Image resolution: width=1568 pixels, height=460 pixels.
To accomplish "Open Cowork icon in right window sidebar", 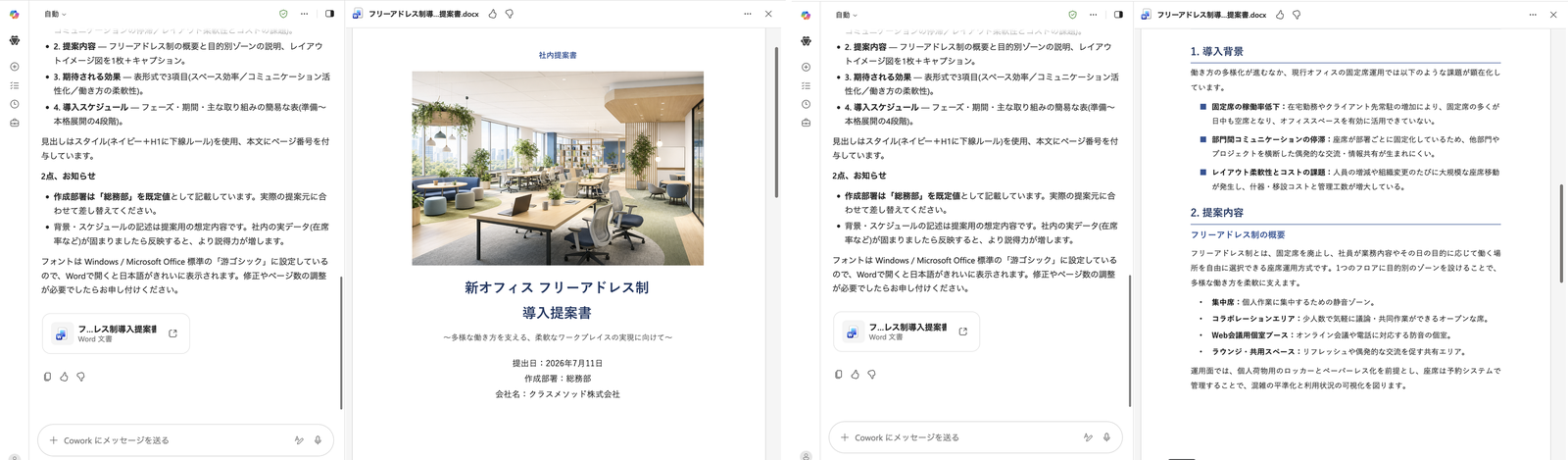I will coord(806,41).
